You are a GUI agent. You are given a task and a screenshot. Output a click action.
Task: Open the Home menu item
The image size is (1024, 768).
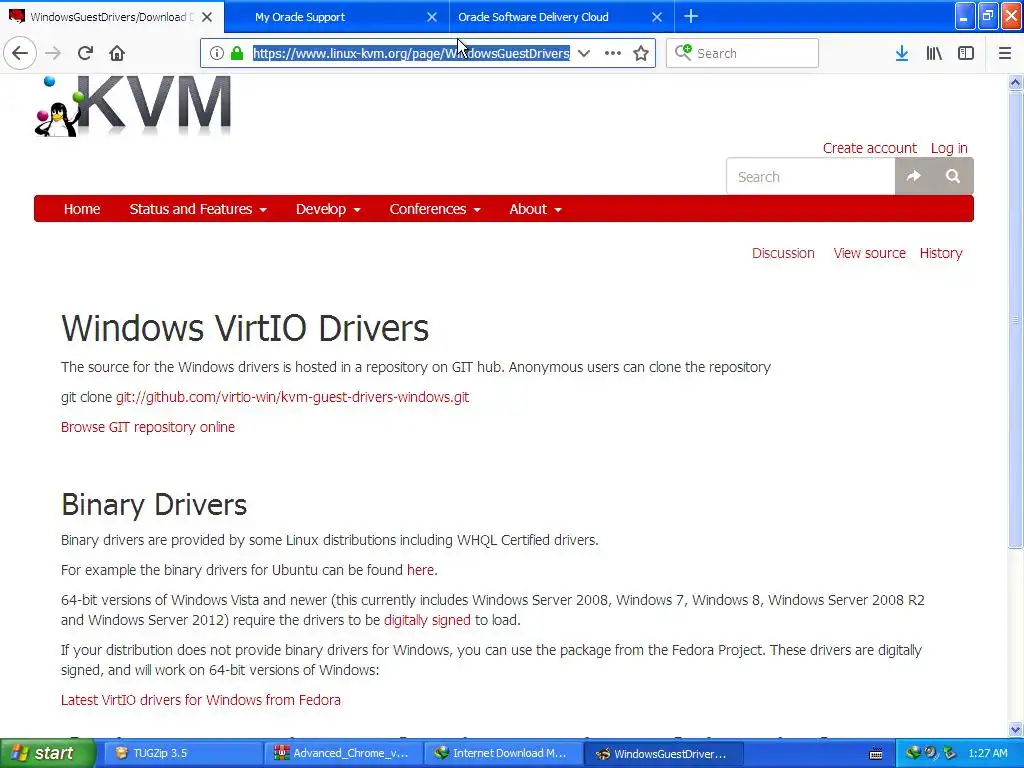[82, 209]
